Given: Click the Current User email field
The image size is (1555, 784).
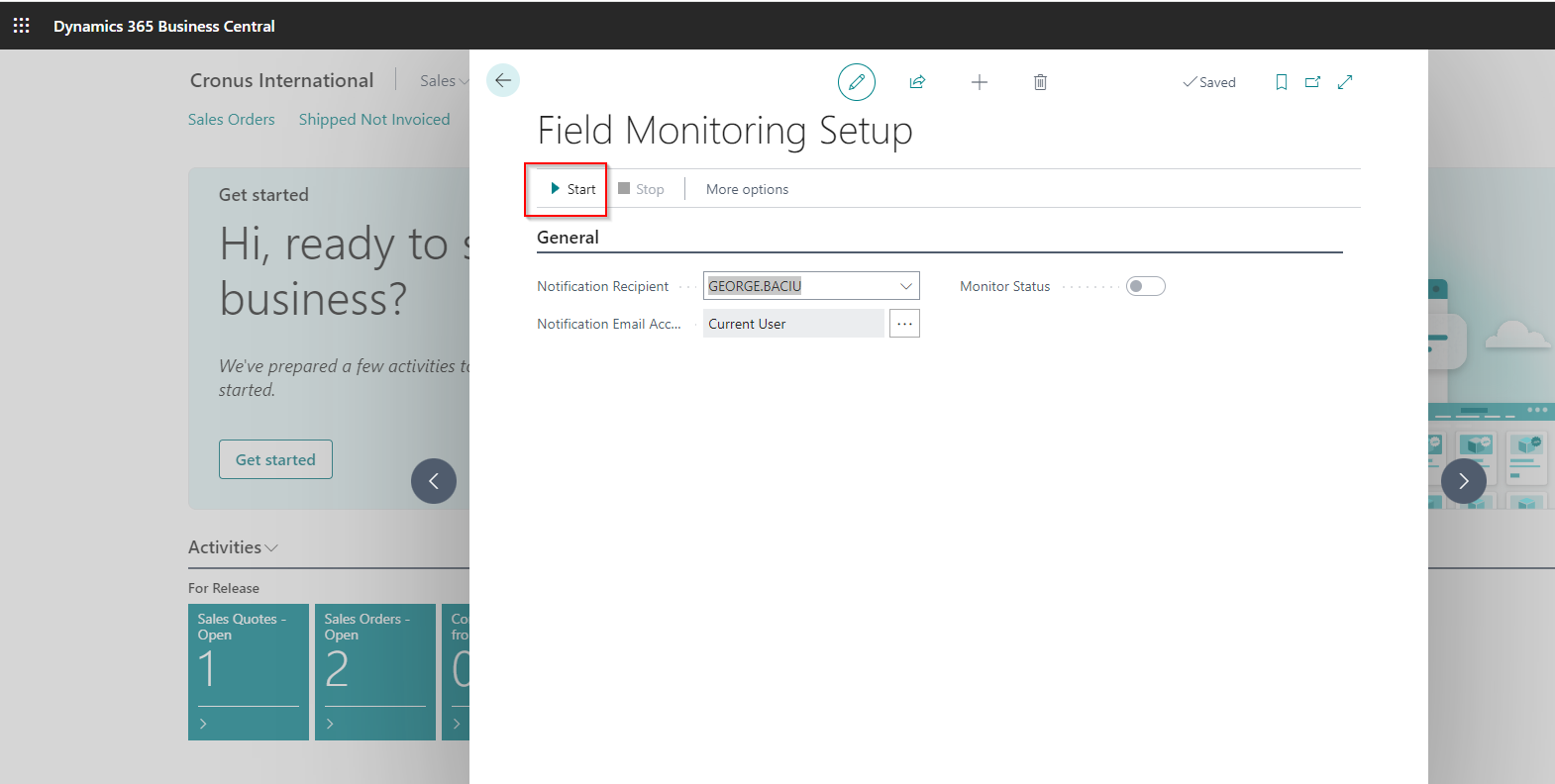Looking at the screenshot, I should pos(793,324).
